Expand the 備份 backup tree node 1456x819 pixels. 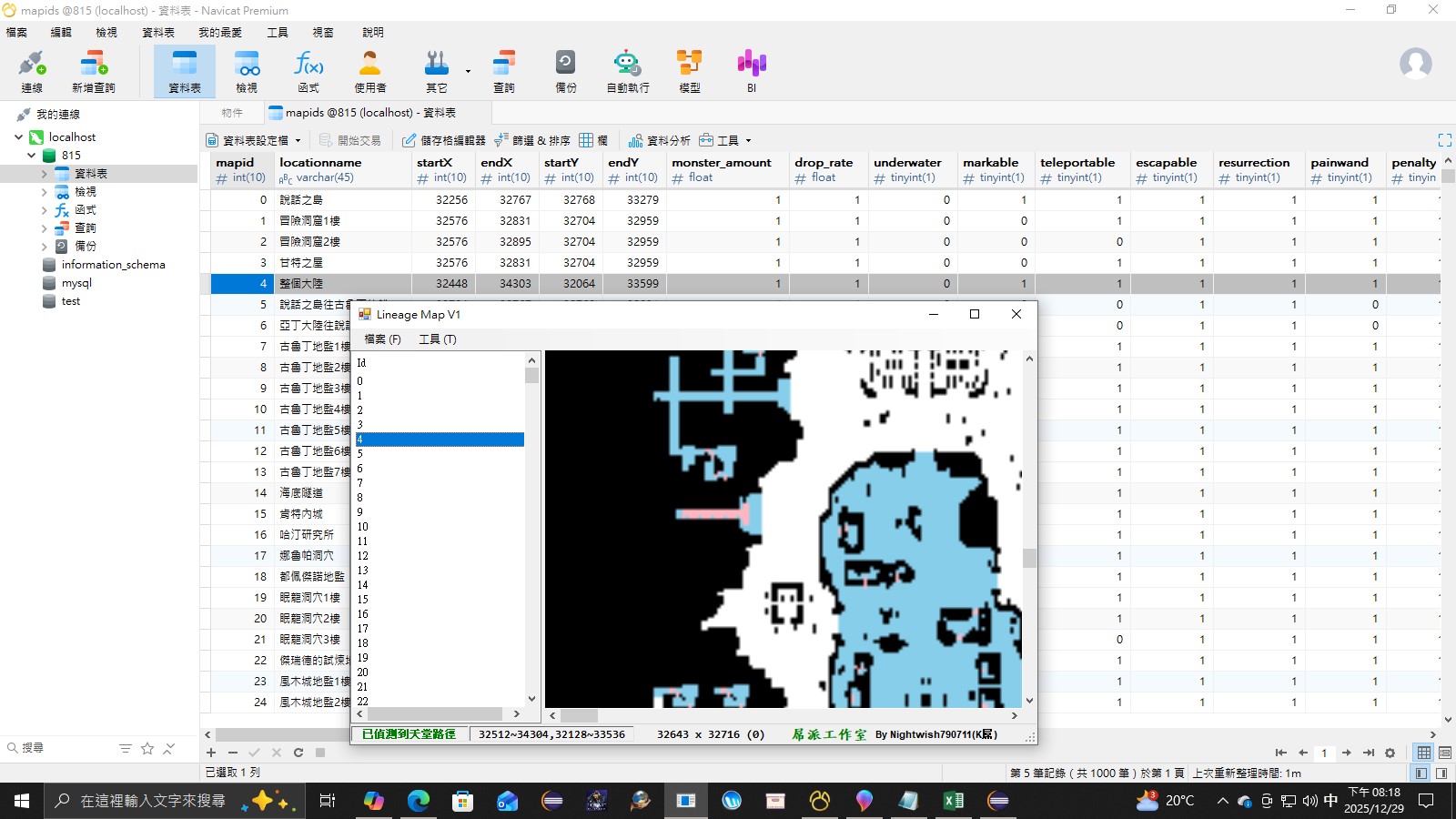pyautogui.click(x=44, y=247)
